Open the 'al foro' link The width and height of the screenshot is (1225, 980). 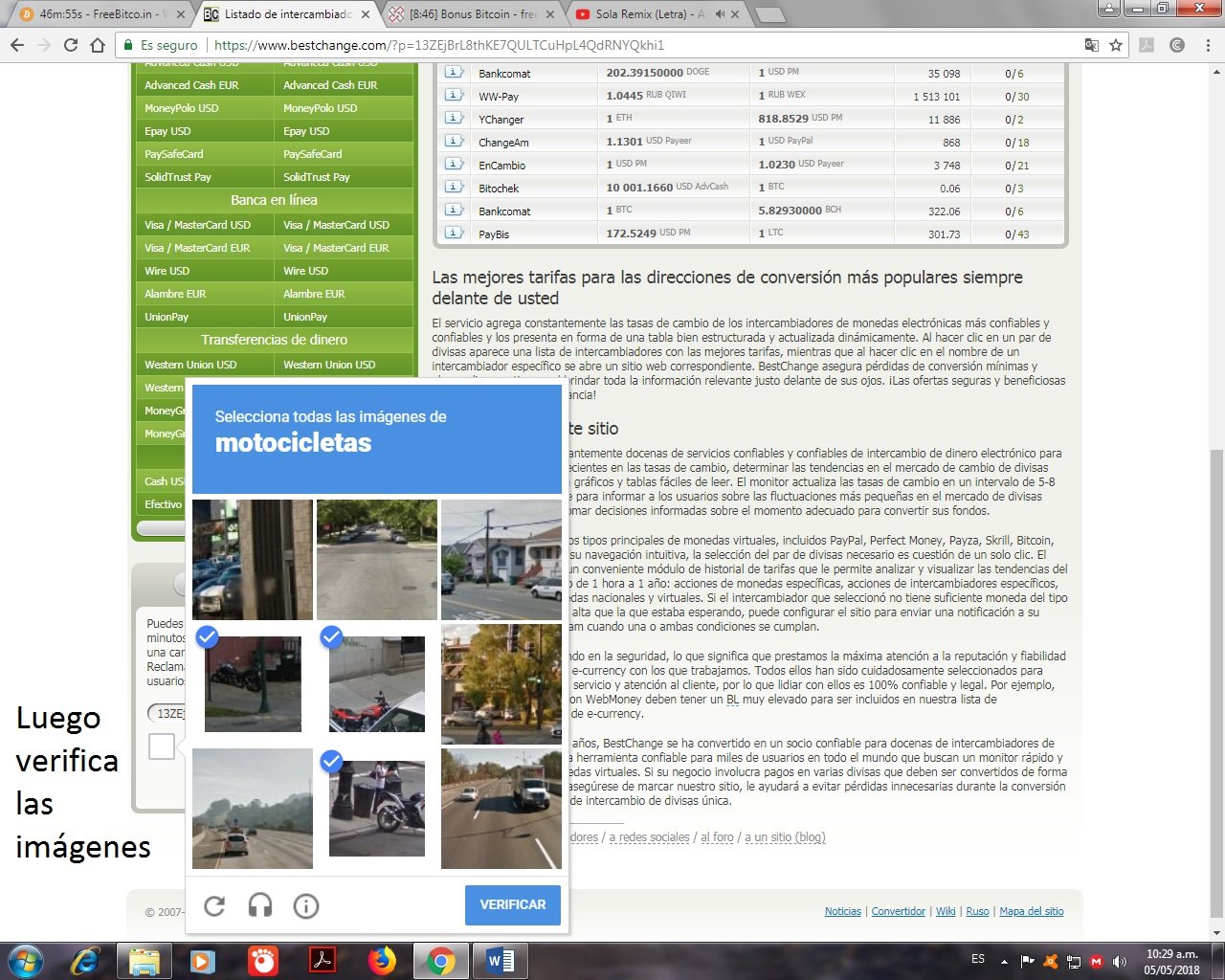(717, 836)
